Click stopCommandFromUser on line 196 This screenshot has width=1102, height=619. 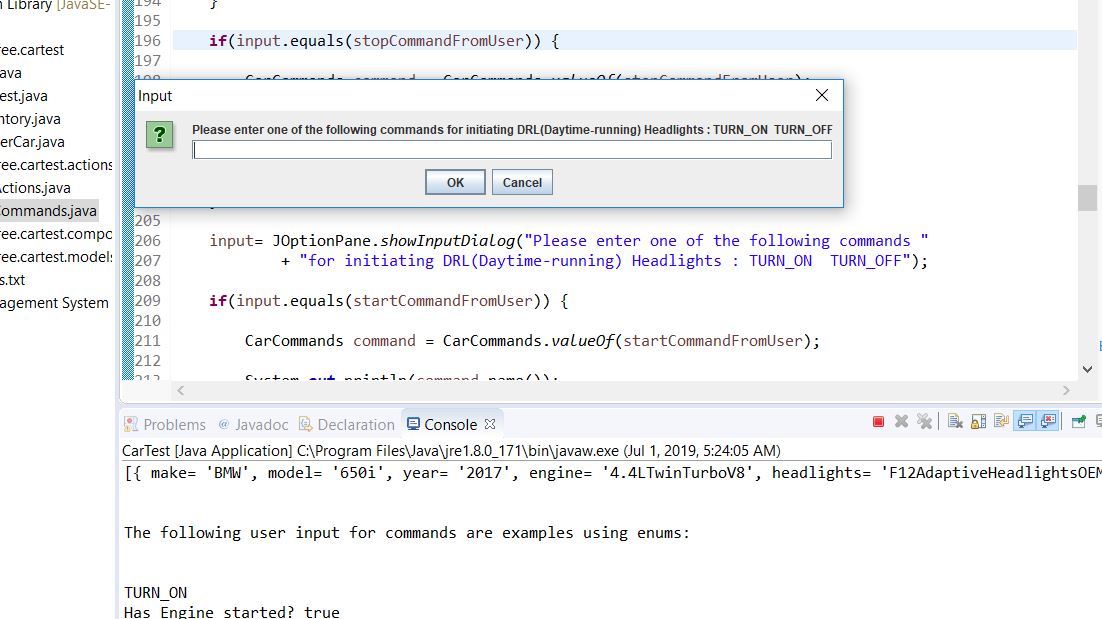pos(439,41)
